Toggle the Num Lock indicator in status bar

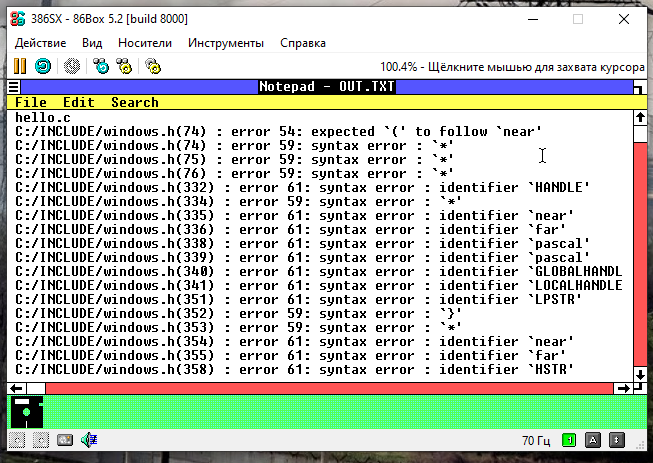tap(569, 439)
